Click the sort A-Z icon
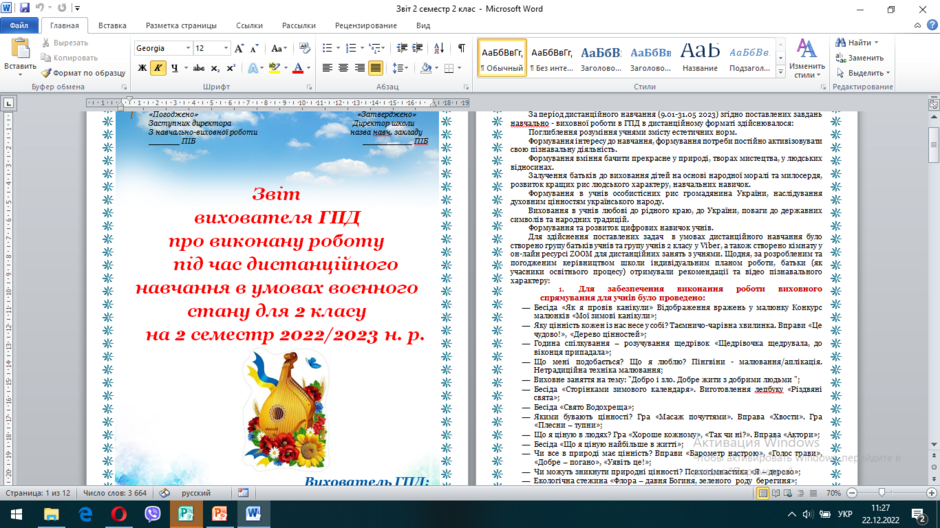 point(439,48)
